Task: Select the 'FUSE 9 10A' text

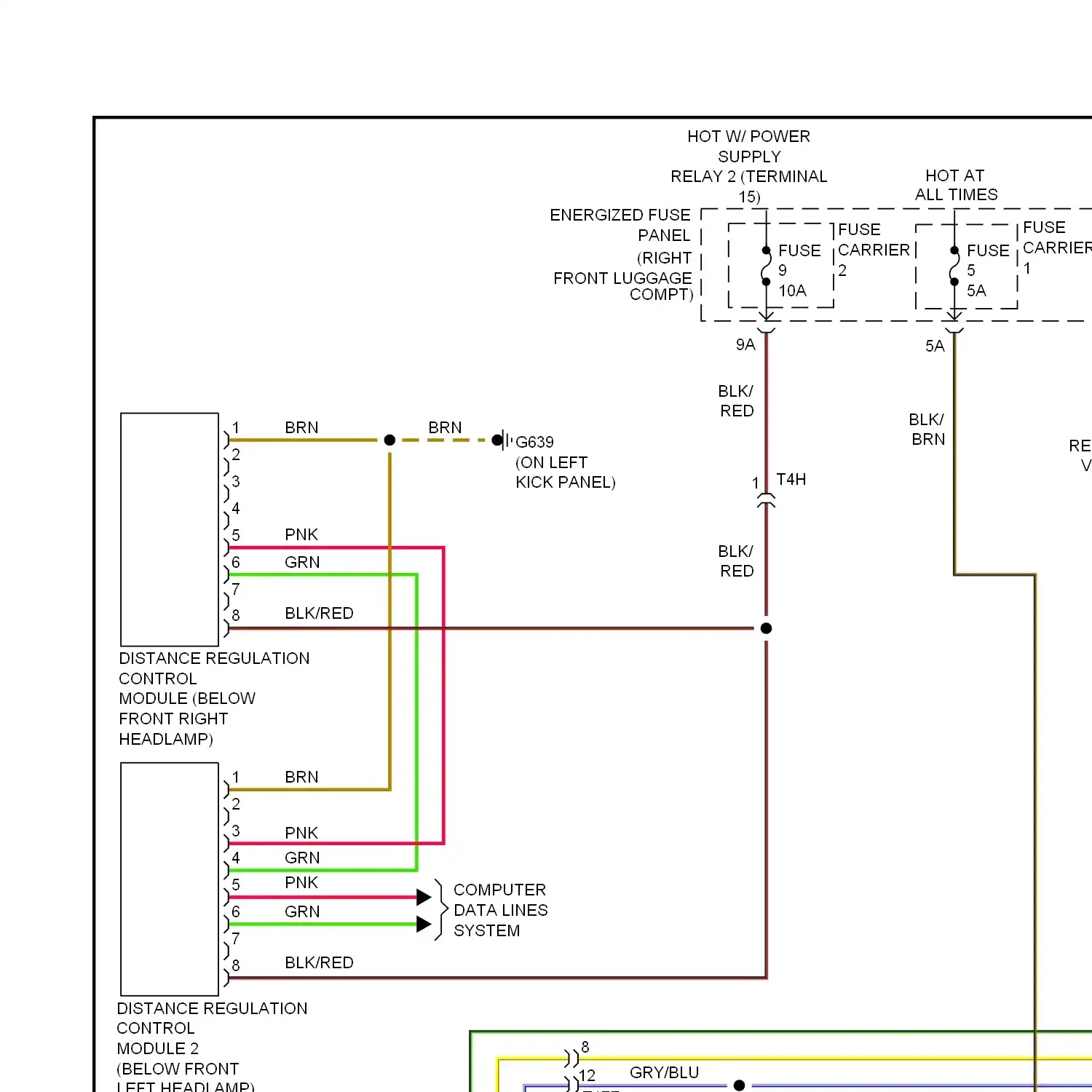Action: 799,270
